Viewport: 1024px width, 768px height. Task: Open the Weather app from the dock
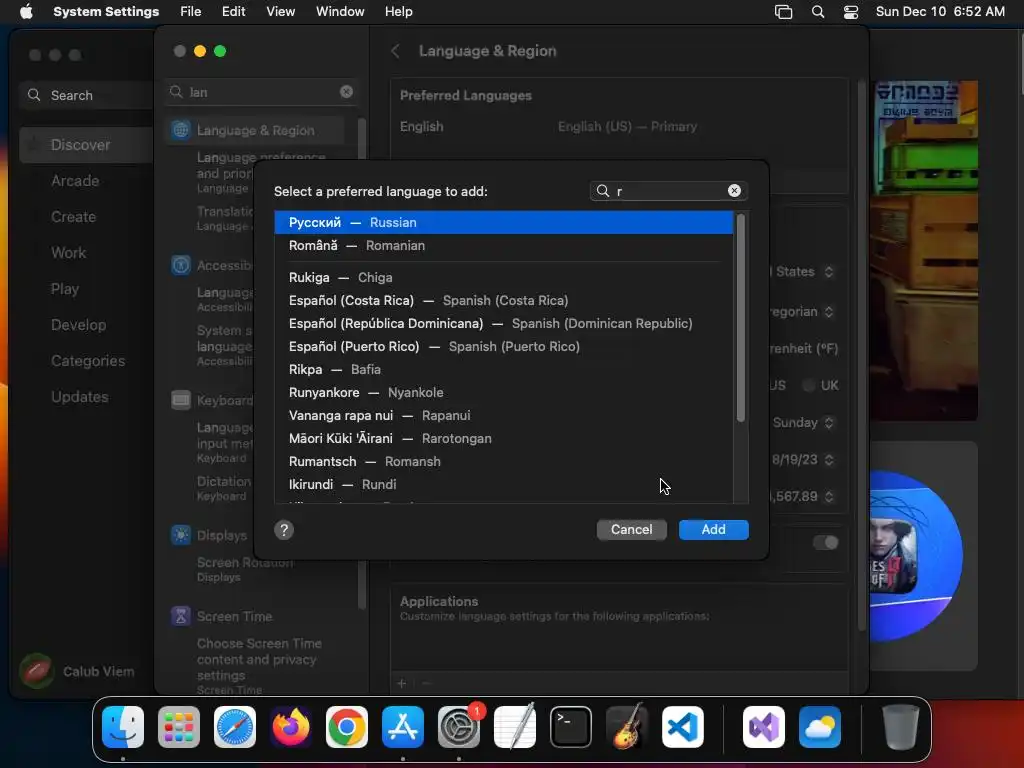[820, 727]
